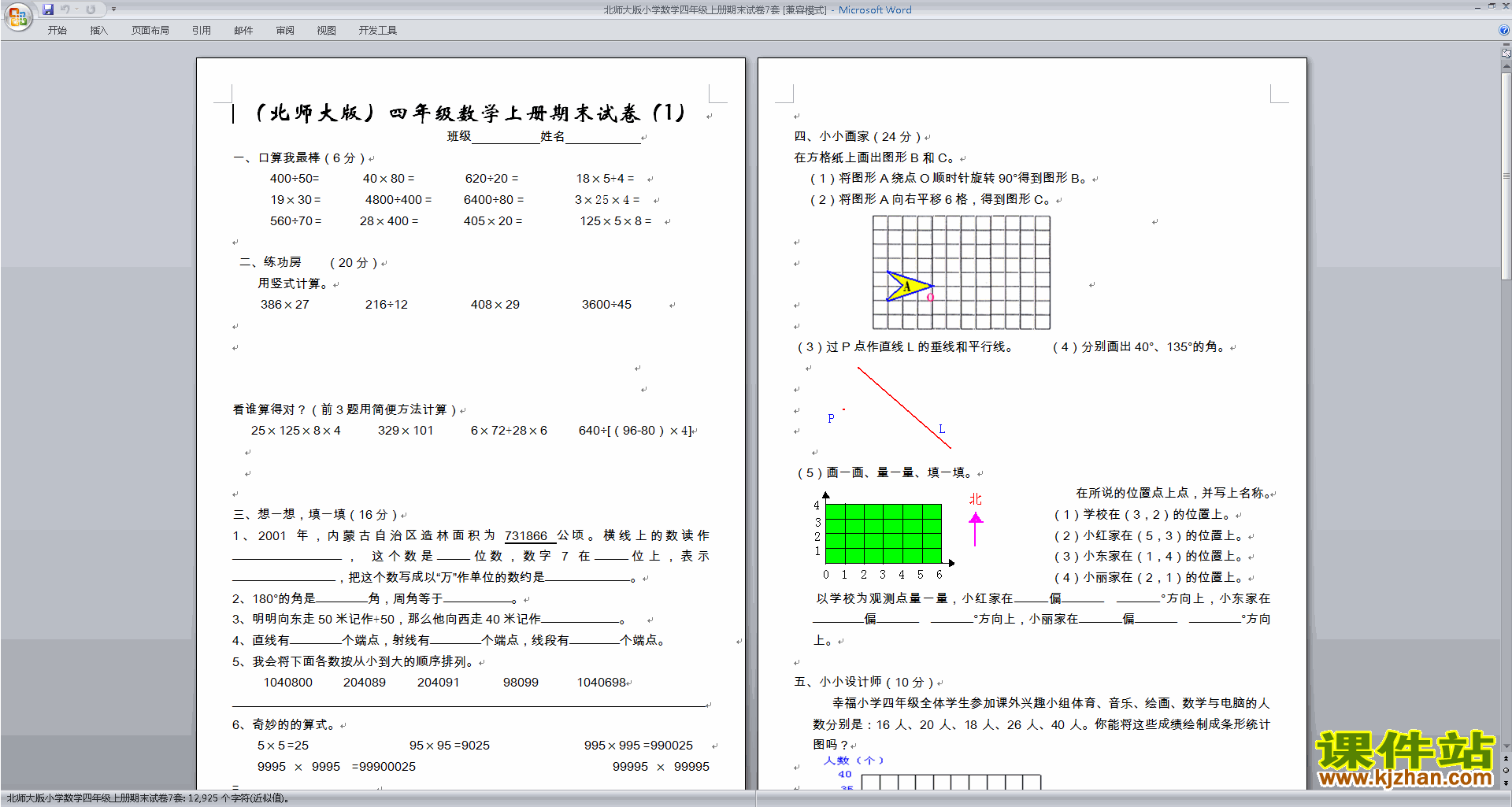Image resolution: width=1512 pixels, height=807 pixels.
Task: Open the Office button menu
Action: (17, 16)
